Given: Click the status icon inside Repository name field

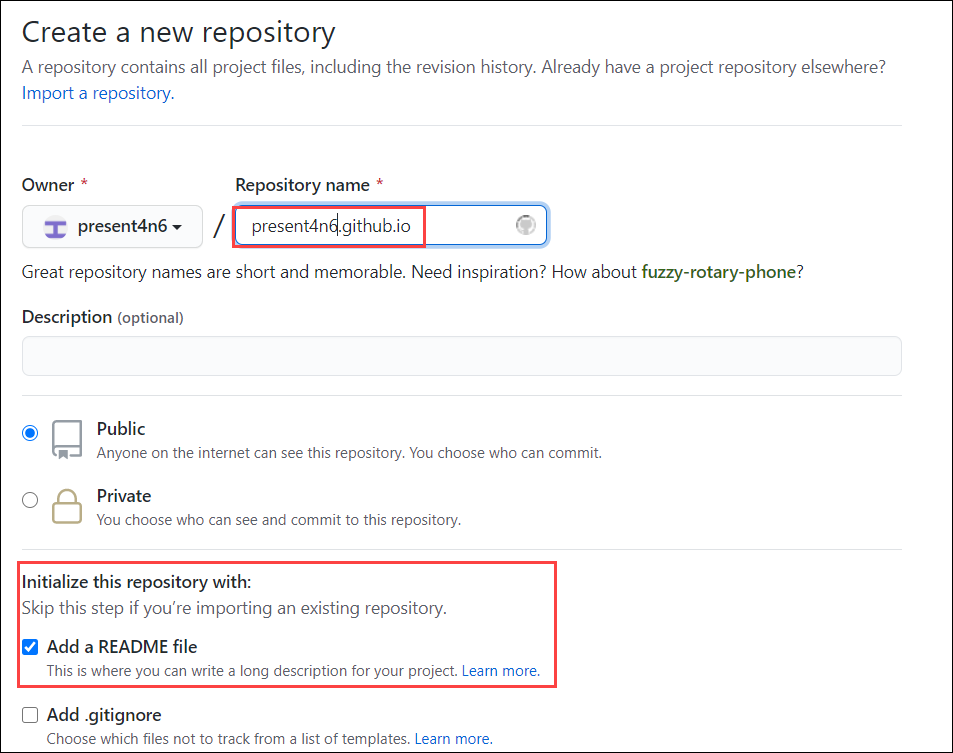Looking at the screenshot, I should point(526,225).
